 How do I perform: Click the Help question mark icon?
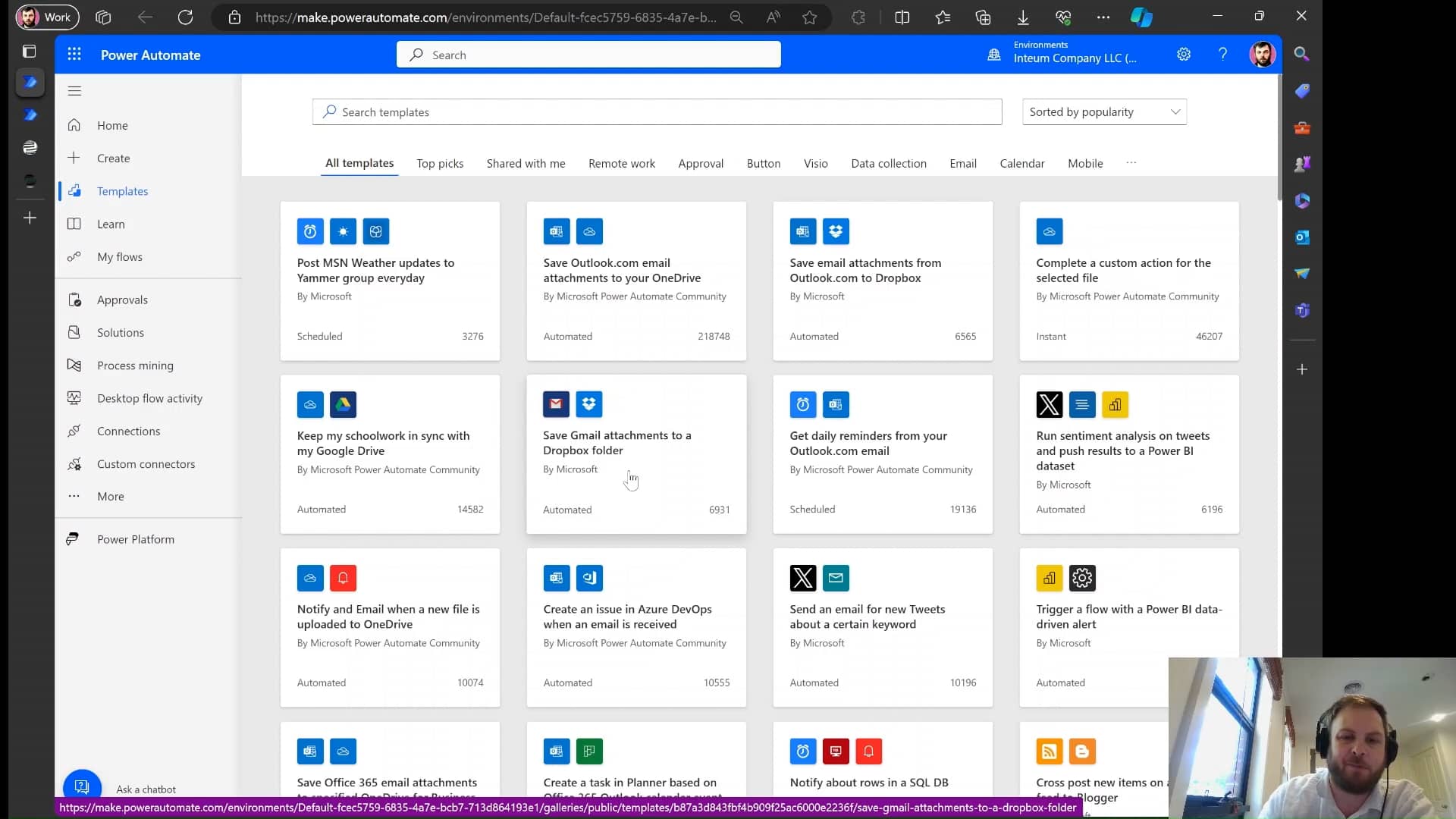1222,55
